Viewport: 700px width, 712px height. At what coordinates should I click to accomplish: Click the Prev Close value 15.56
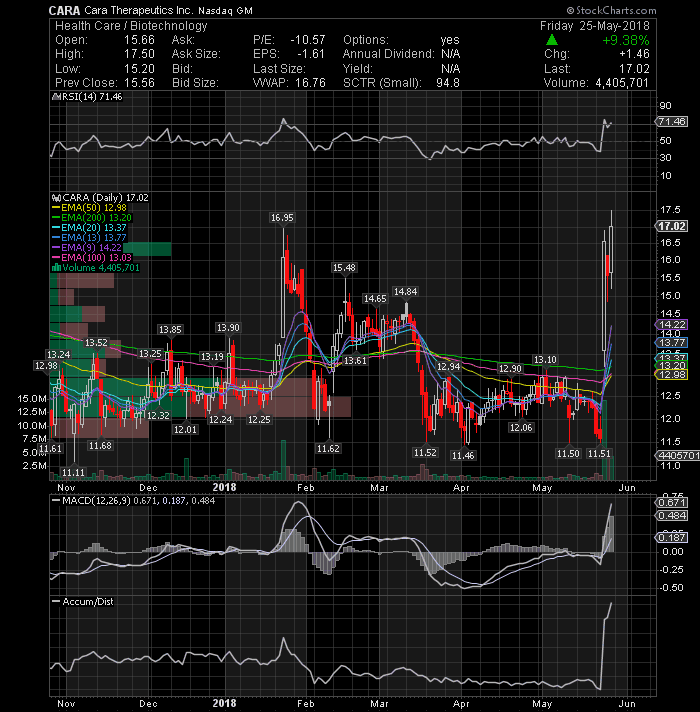coord(139,83)
